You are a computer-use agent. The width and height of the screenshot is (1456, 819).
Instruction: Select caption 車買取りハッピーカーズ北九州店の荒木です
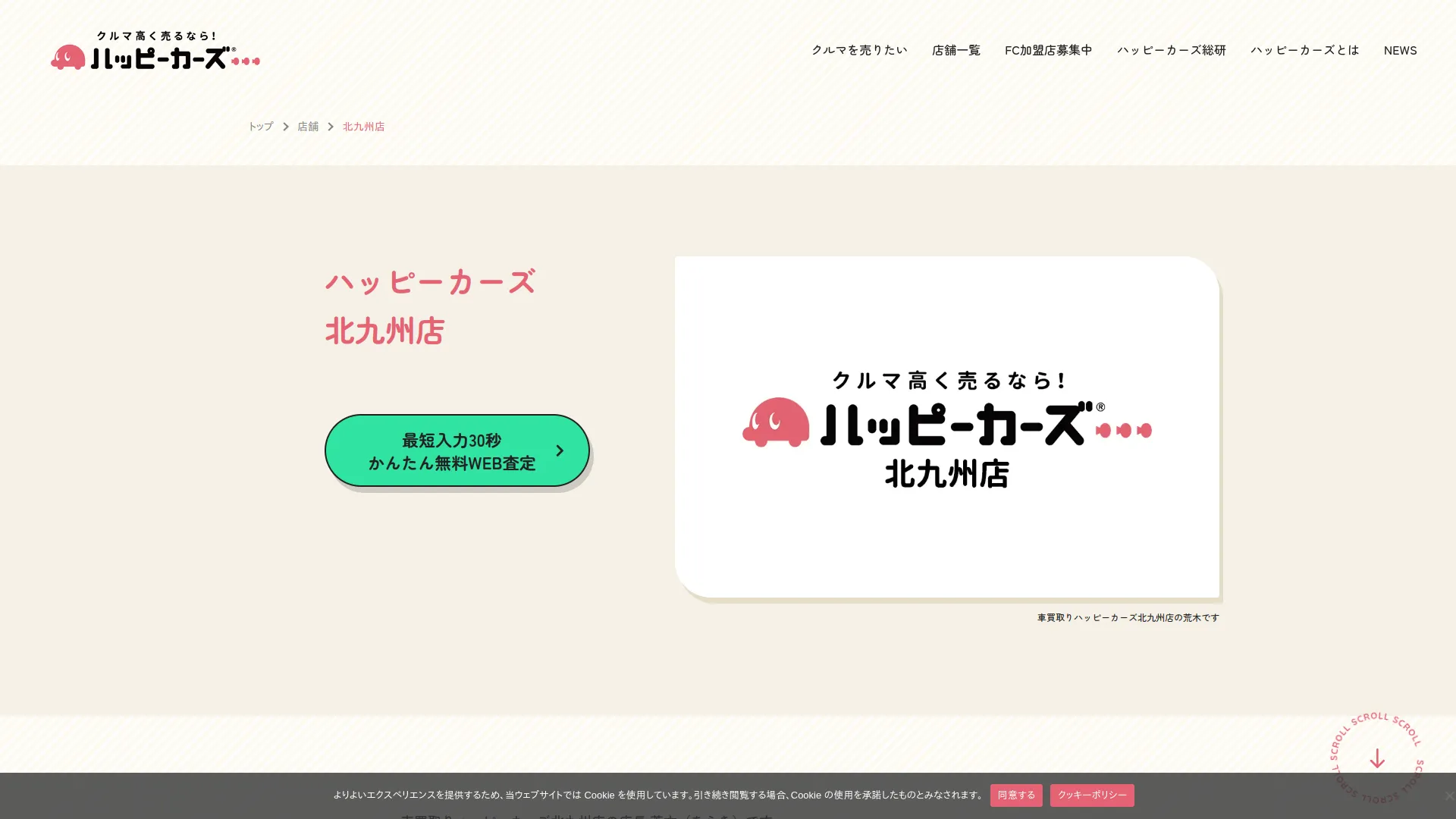pyautogui.click(x=1128, y=618)
